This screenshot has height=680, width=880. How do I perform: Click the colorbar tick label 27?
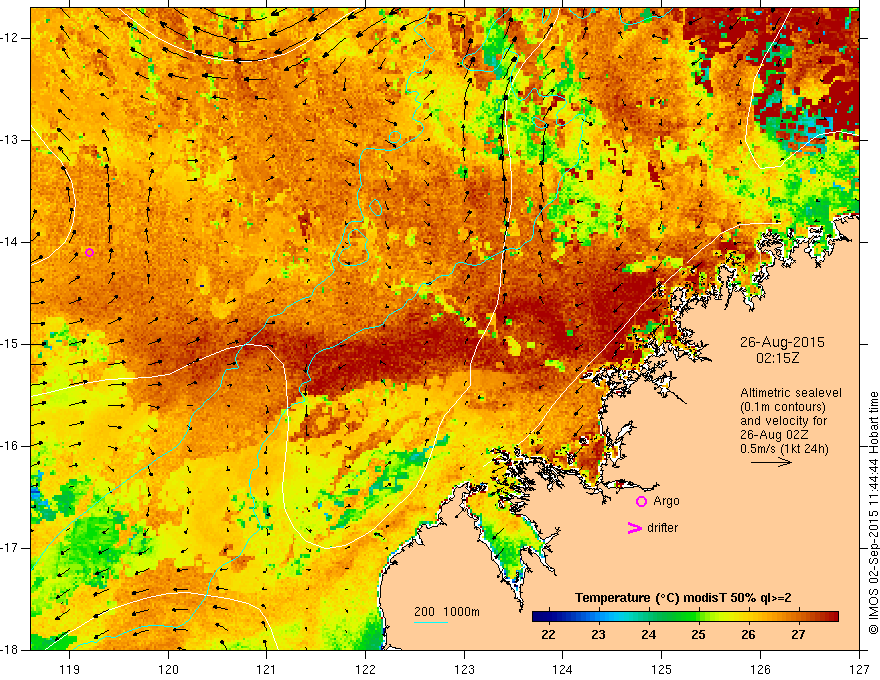(798, 635)
